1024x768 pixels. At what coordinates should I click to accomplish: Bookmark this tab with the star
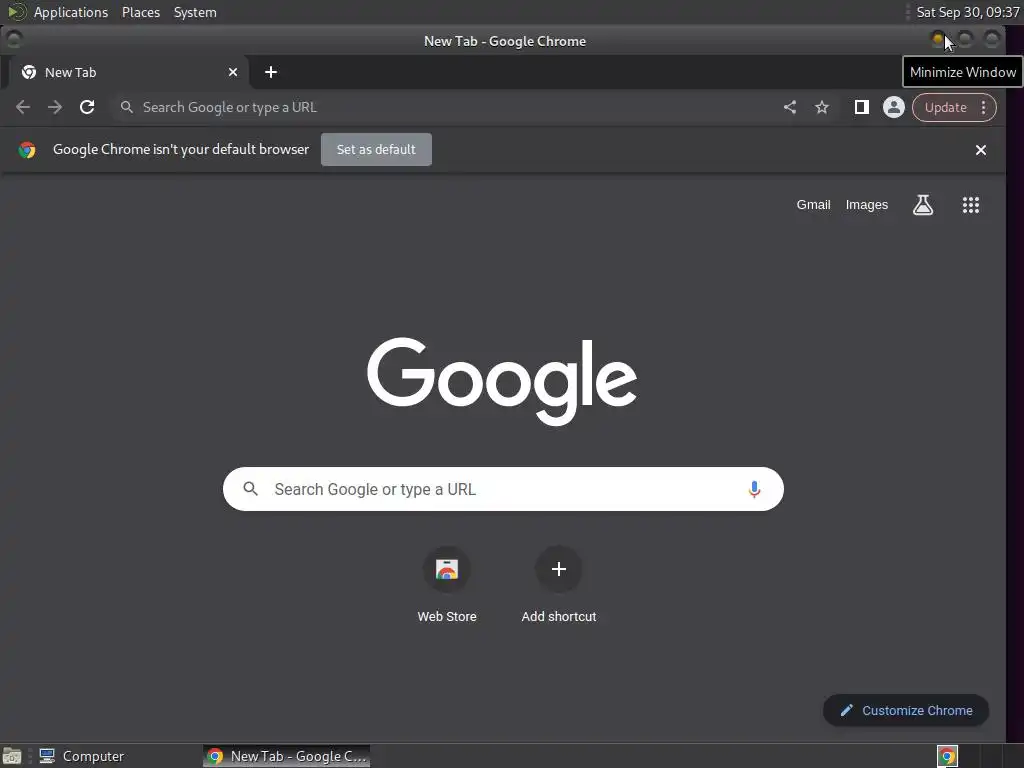click(822, 107)
